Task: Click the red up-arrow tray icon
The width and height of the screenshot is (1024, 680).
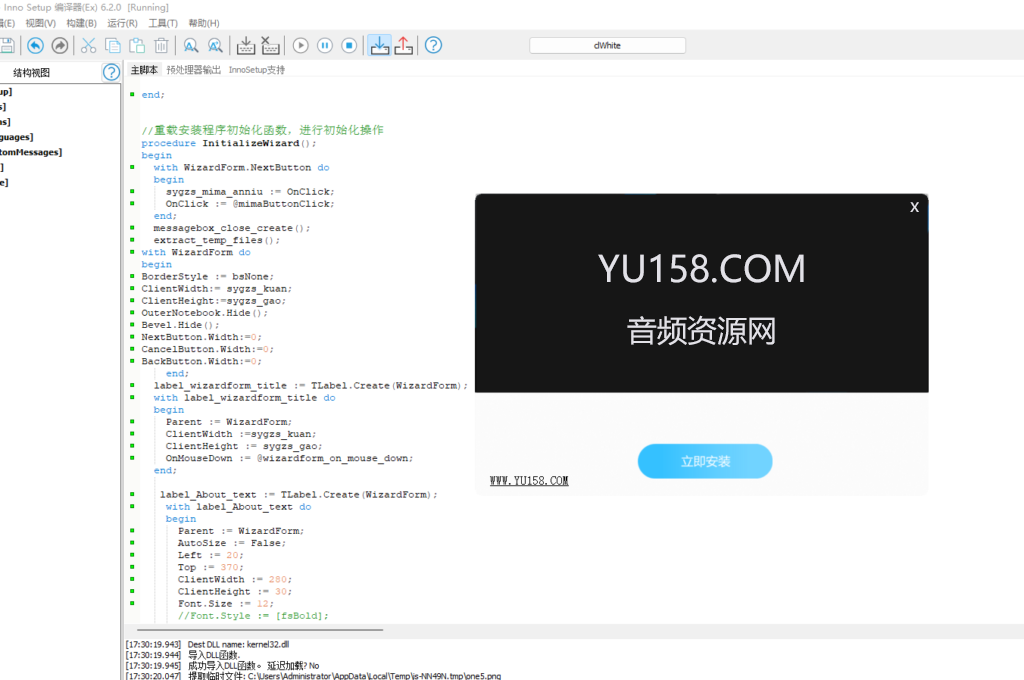Action: pyautogui.click(x=404, y=45)
